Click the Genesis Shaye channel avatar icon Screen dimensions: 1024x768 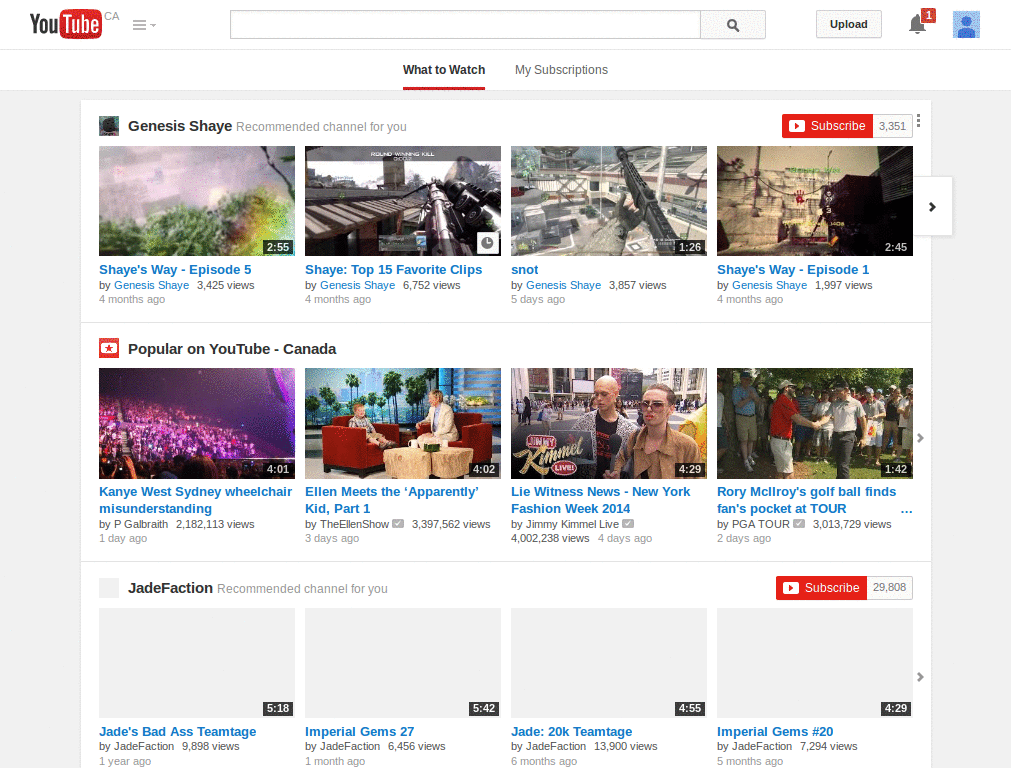tap(109, 126)
